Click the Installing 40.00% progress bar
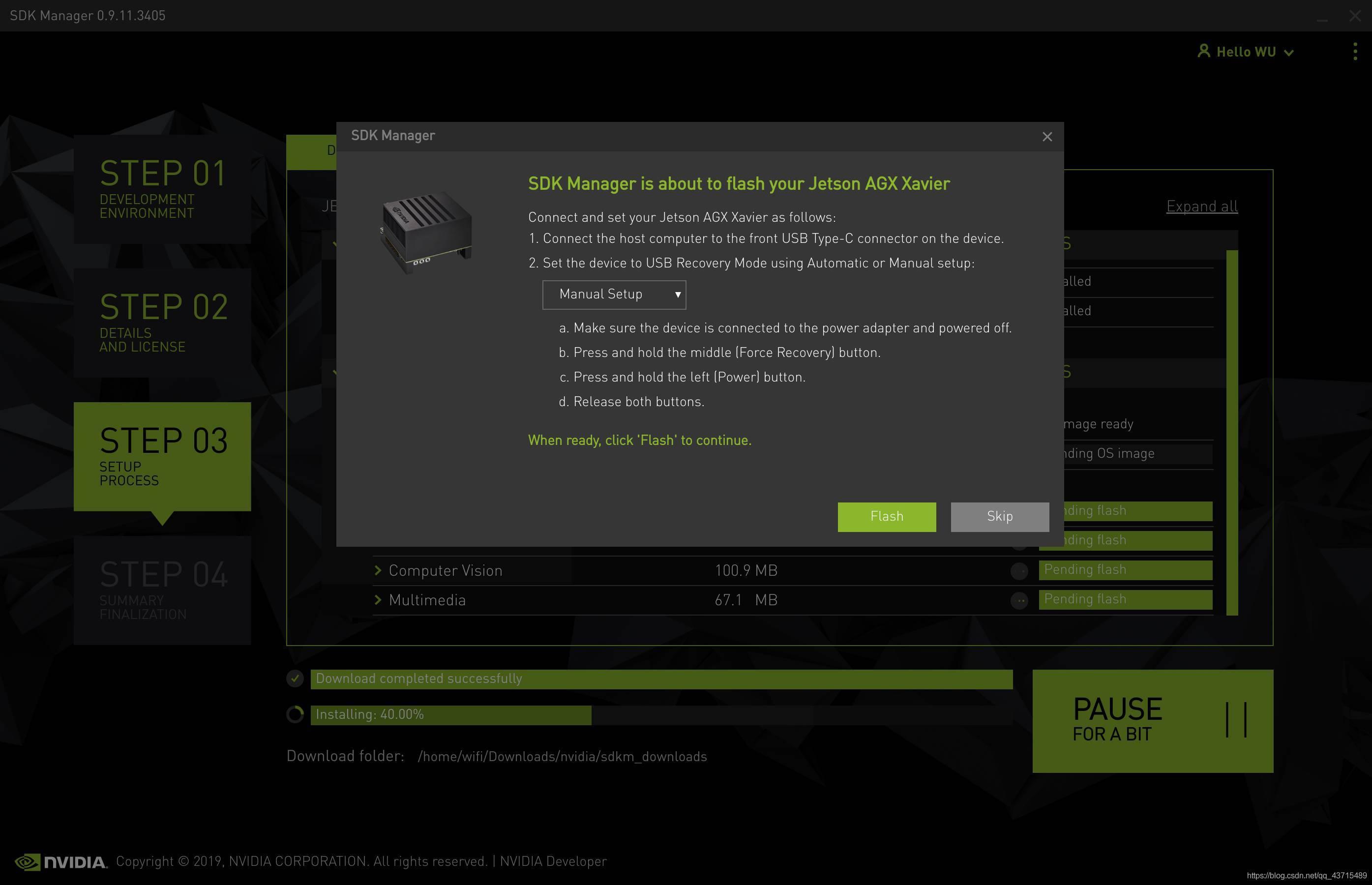The image size is (1372, 885). click(x=661, y=715)
